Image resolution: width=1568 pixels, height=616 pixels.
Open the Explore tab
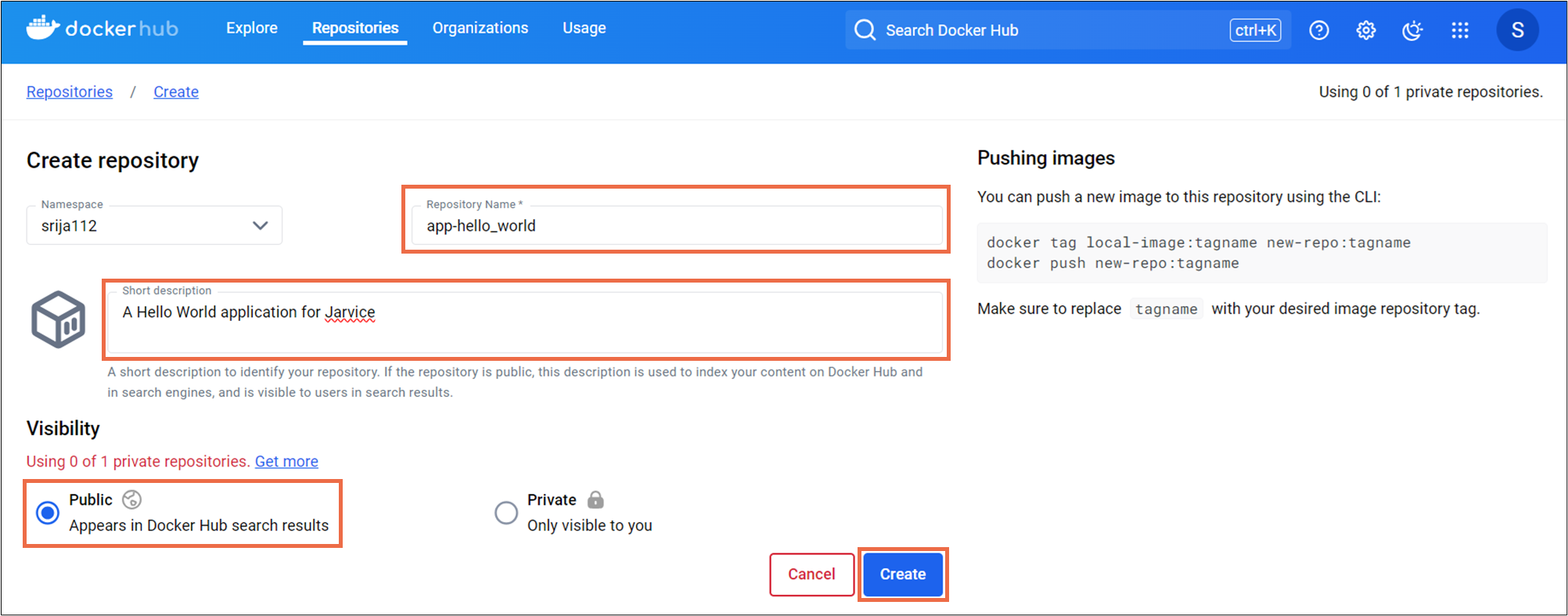[252, 28]
